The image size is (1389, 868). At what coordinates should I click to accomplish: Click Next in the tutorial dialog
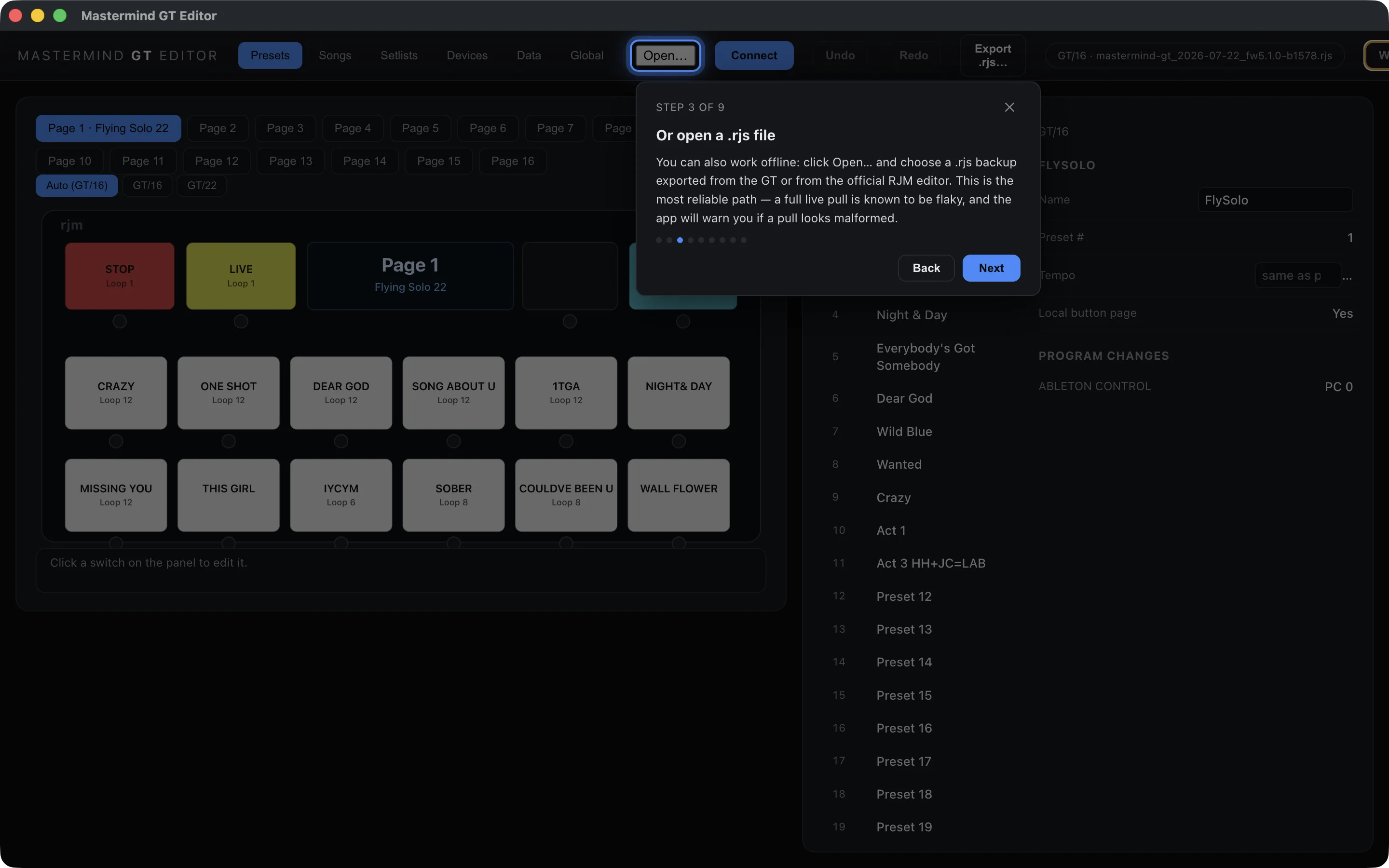[x=991, y=268]
